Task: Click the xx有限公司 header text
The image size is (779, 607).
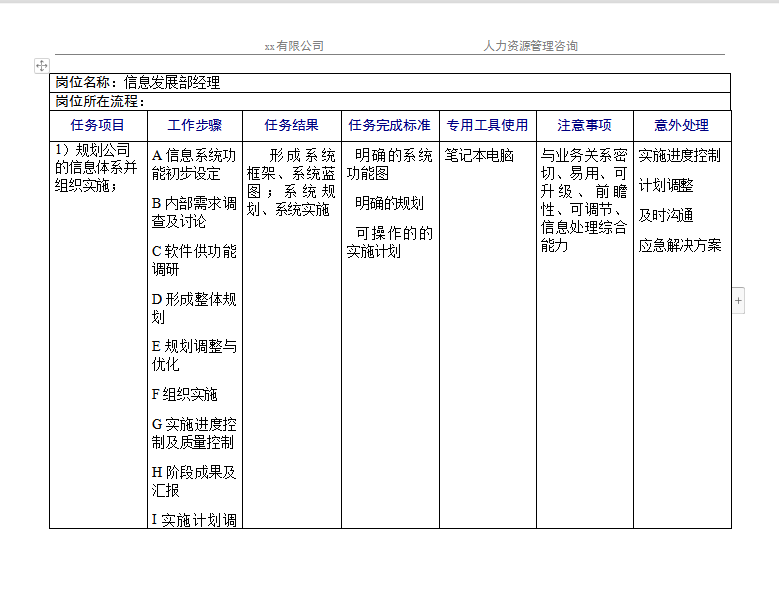Action: pyautogui.click(x=293, y=46)
